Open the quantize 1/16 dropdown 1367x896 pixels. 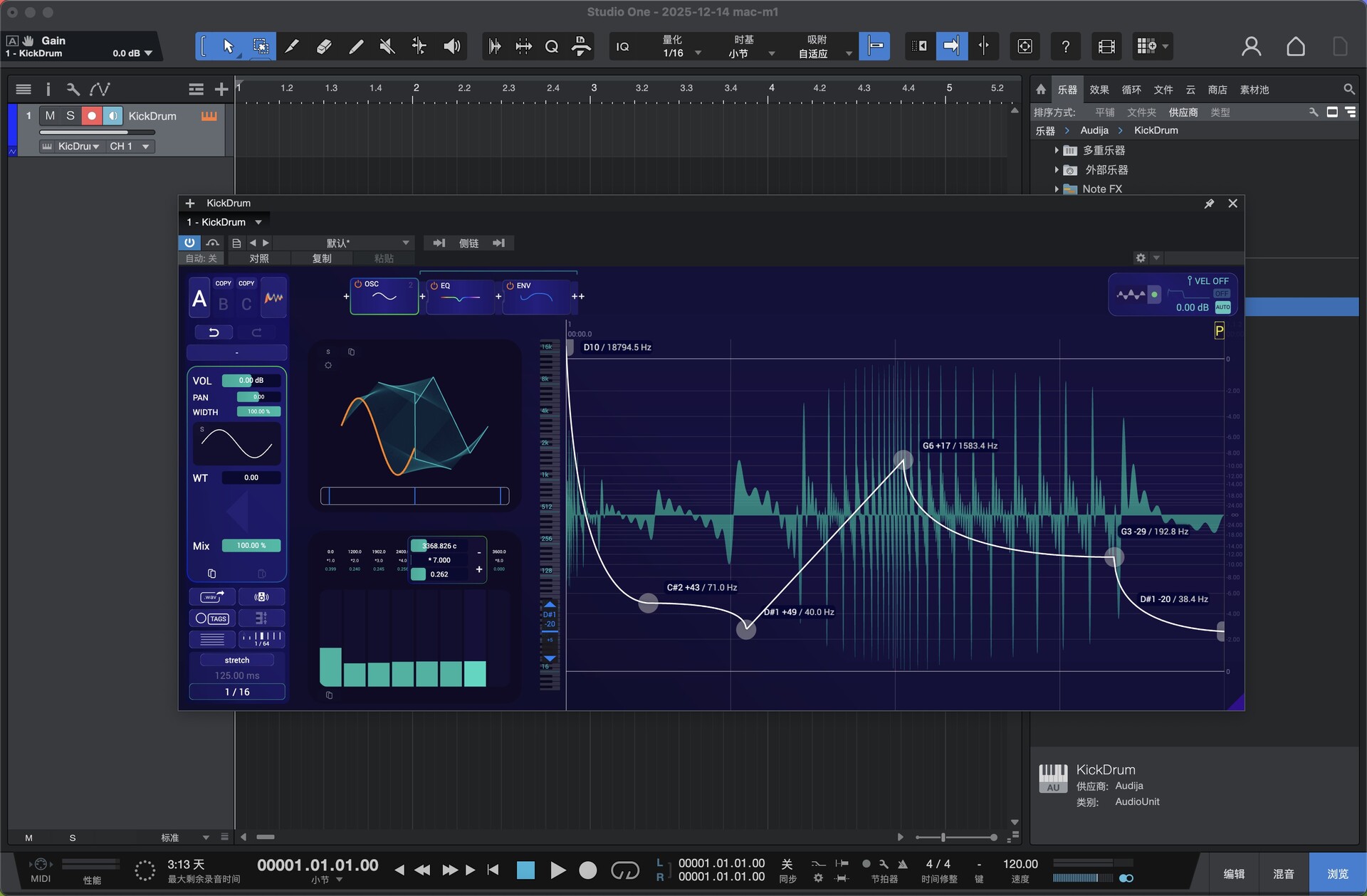point(698,53)
